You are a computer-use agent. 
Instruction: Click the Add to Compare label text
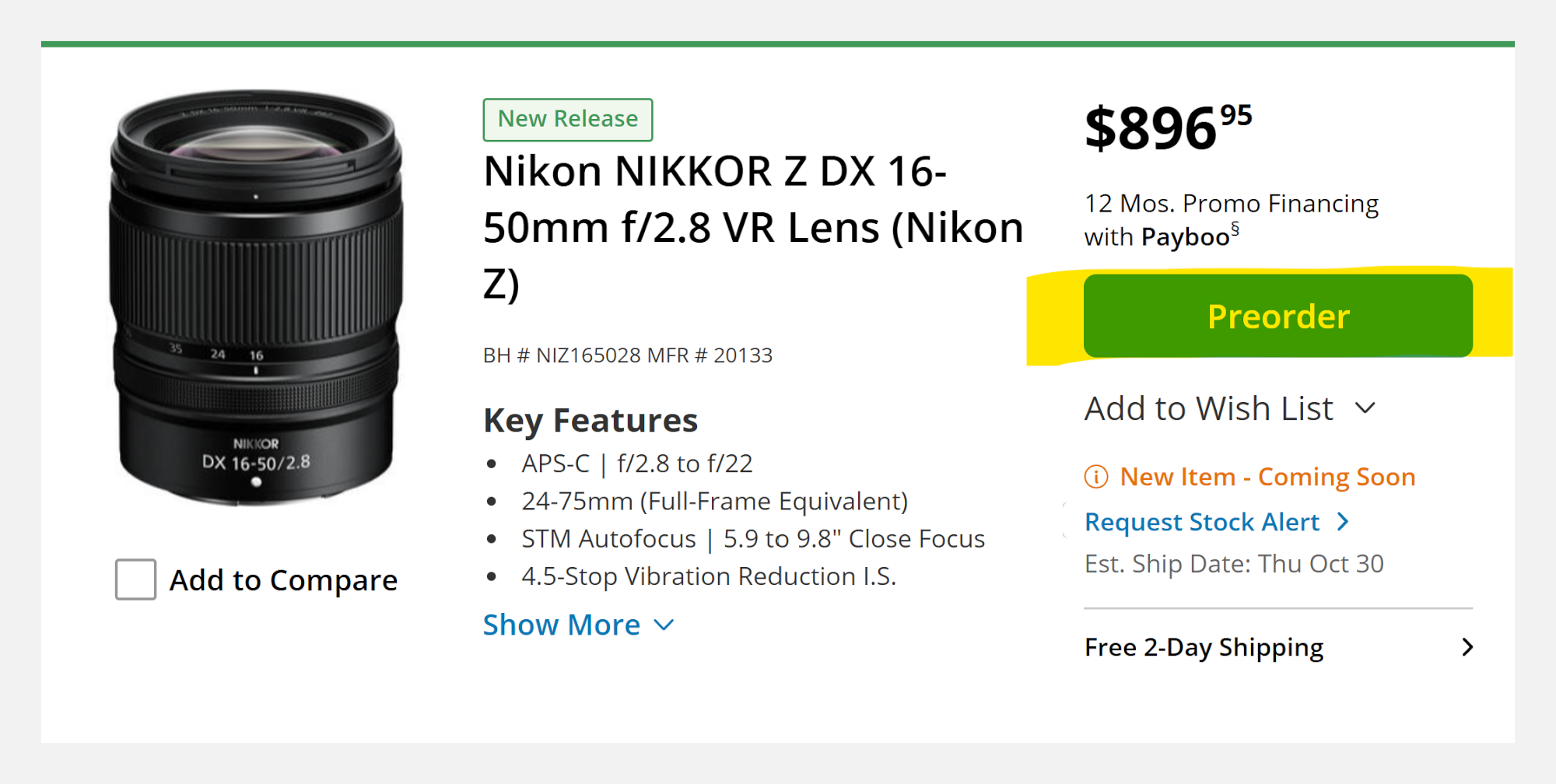[x=283, y=580]
